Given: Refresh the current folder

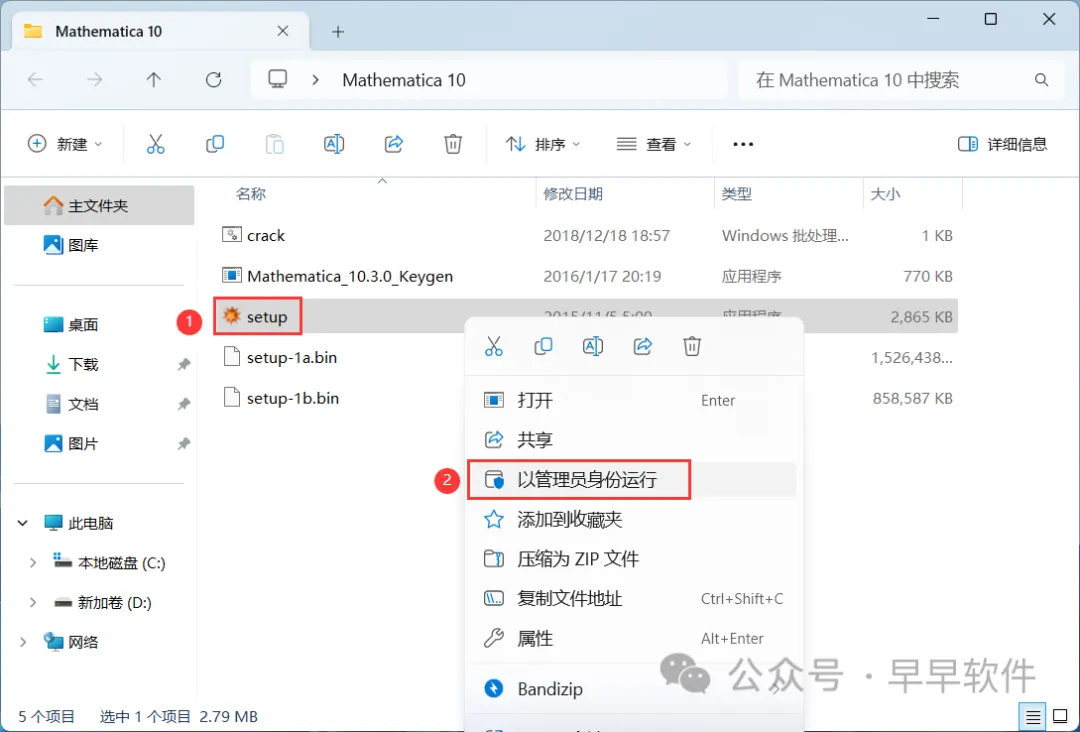Looking at the screenshot, I should point(214,80).
